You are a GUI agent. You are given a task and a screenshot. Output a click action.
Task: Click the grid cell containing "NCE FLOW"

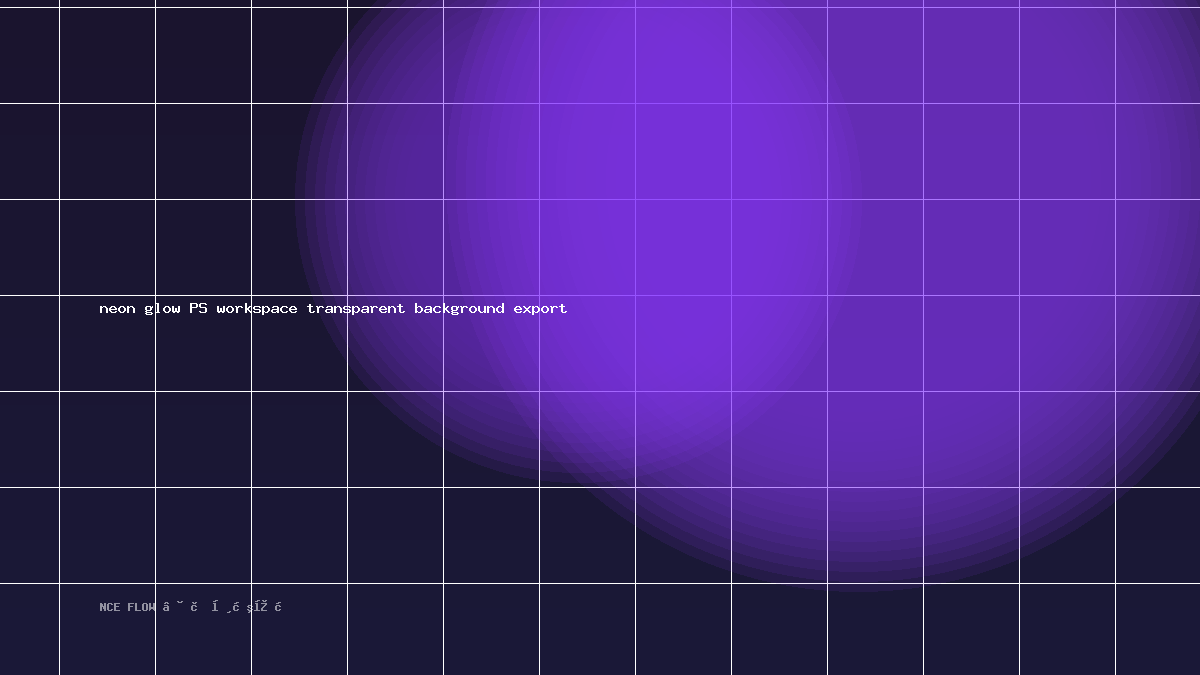107,629
